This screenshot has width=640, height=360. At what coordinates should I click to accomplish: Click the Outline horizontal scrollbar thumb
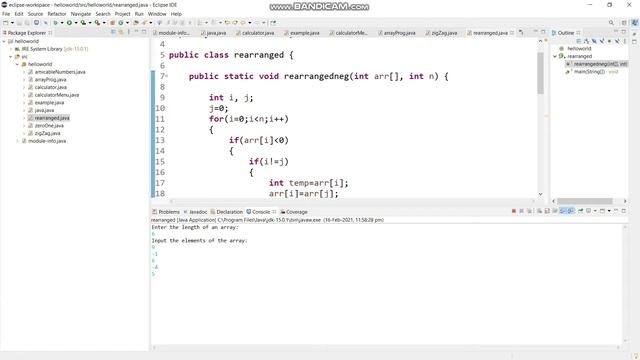(x=585, y=201)
